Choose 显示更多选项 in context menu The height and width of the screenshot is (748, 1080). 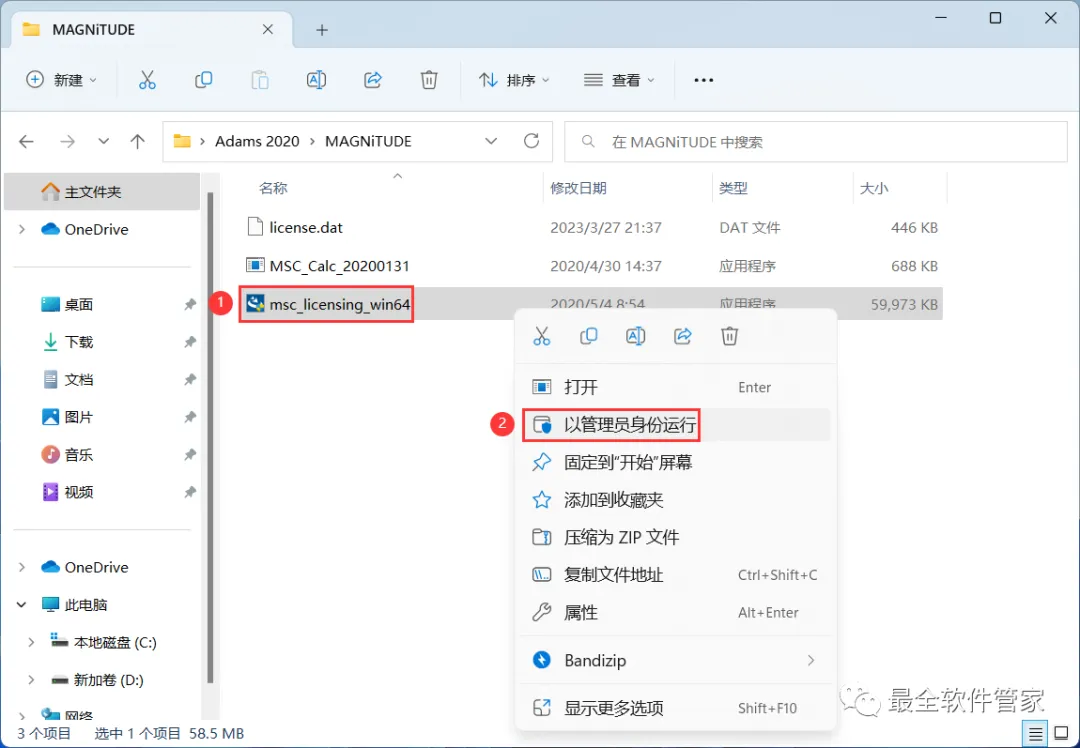pos(675,708)
